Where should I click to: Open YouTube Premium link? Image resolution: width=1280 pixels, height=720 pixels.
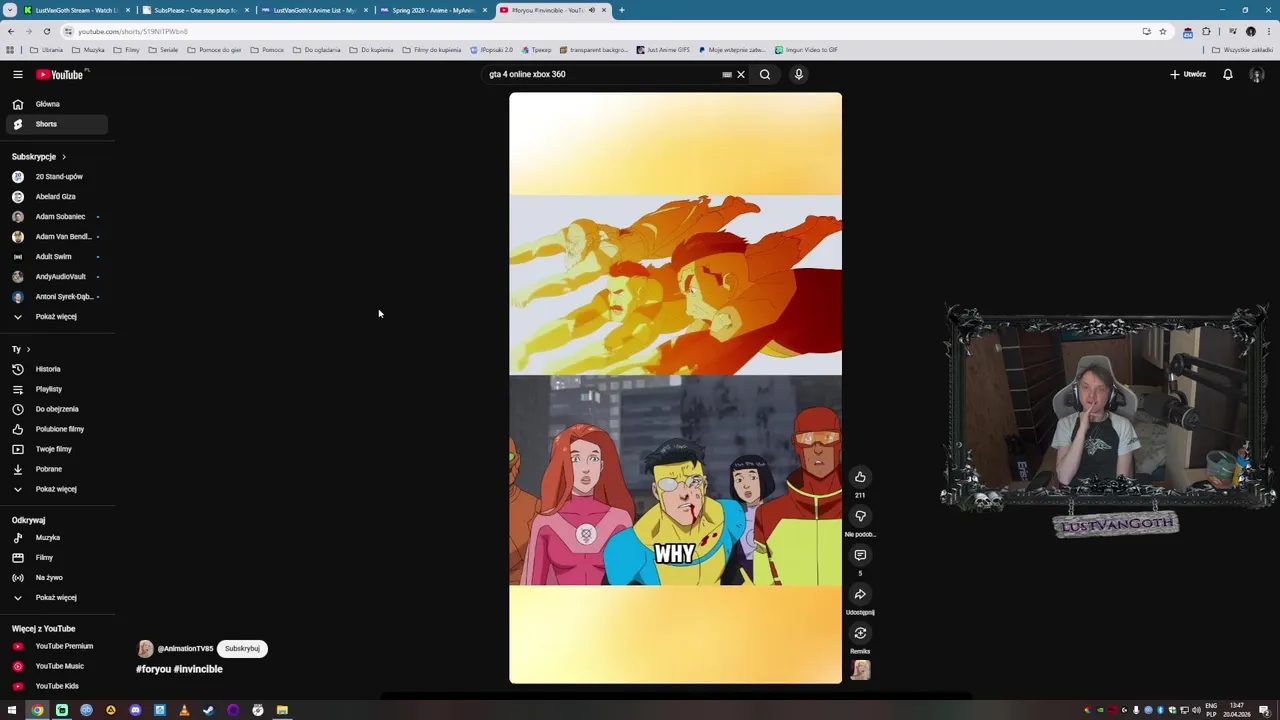57,646
